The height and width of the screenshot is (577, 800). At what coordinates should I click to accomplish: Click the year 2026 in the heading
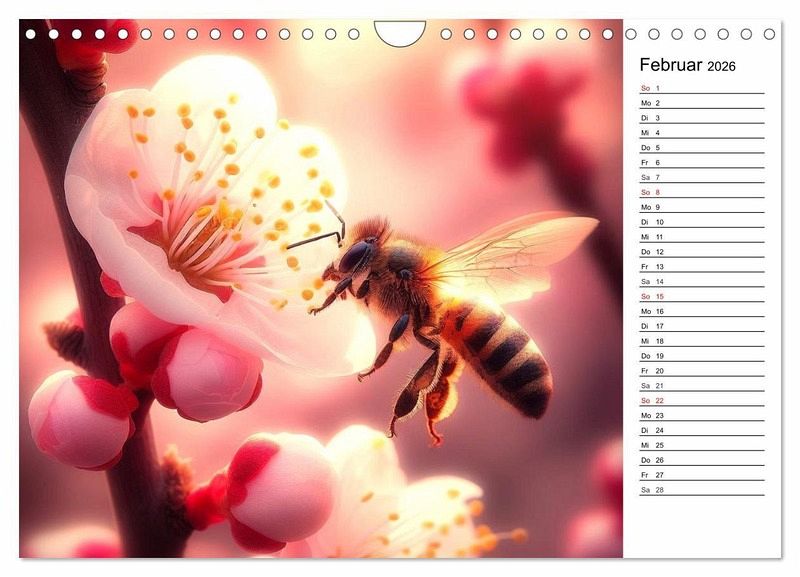[x=721, y=67]
